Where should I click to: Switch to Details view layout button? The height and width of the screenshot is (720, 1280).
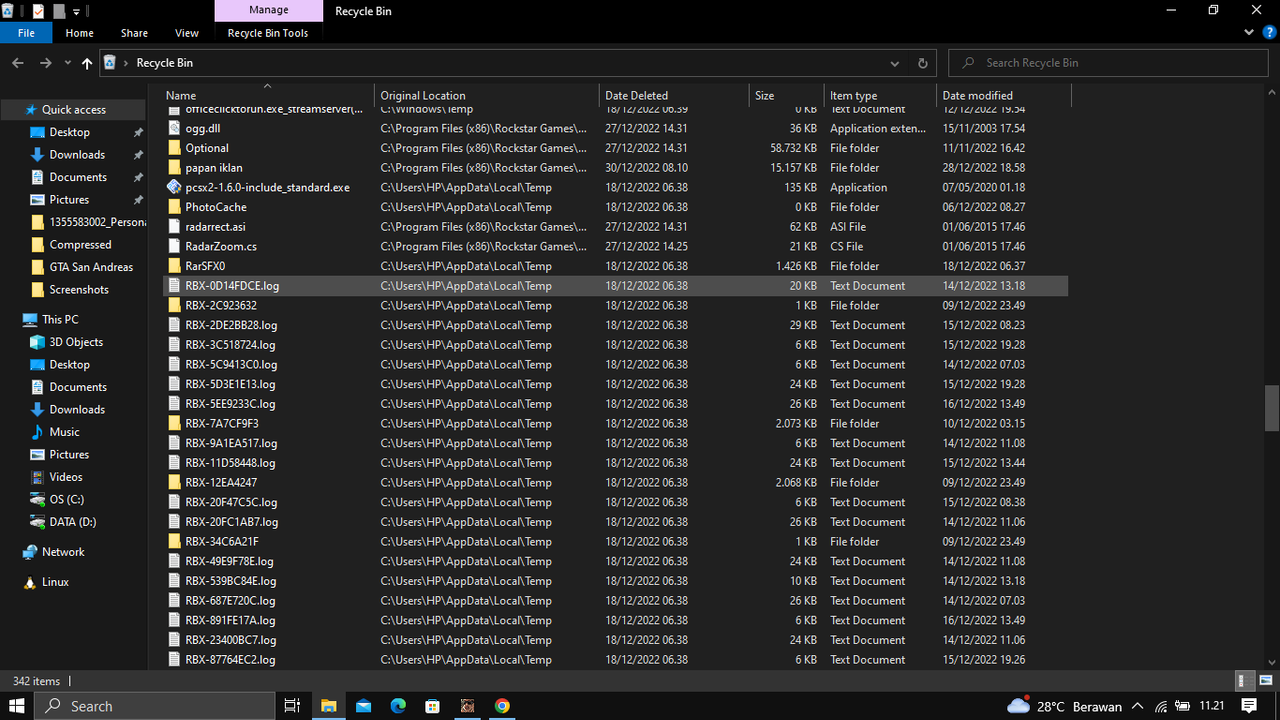coord(1246,681)
